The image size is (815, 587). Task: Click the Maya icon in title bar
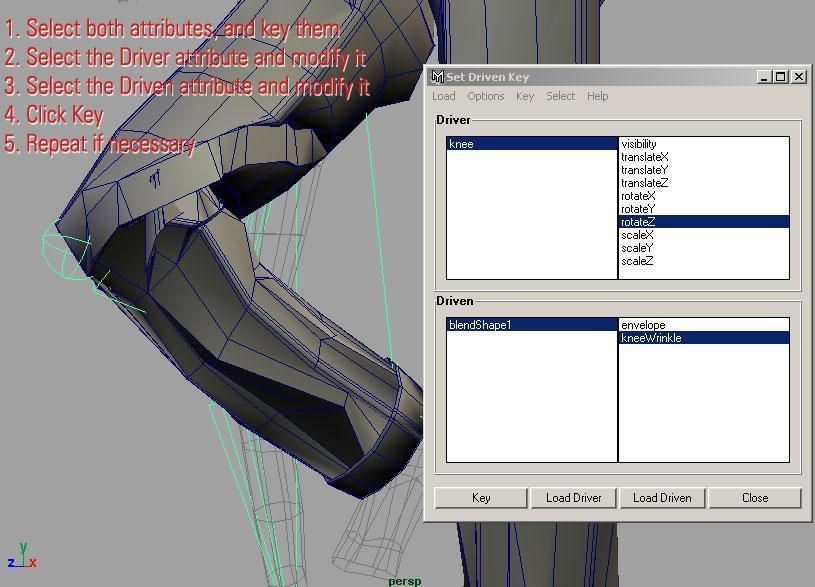click(438, 77)
